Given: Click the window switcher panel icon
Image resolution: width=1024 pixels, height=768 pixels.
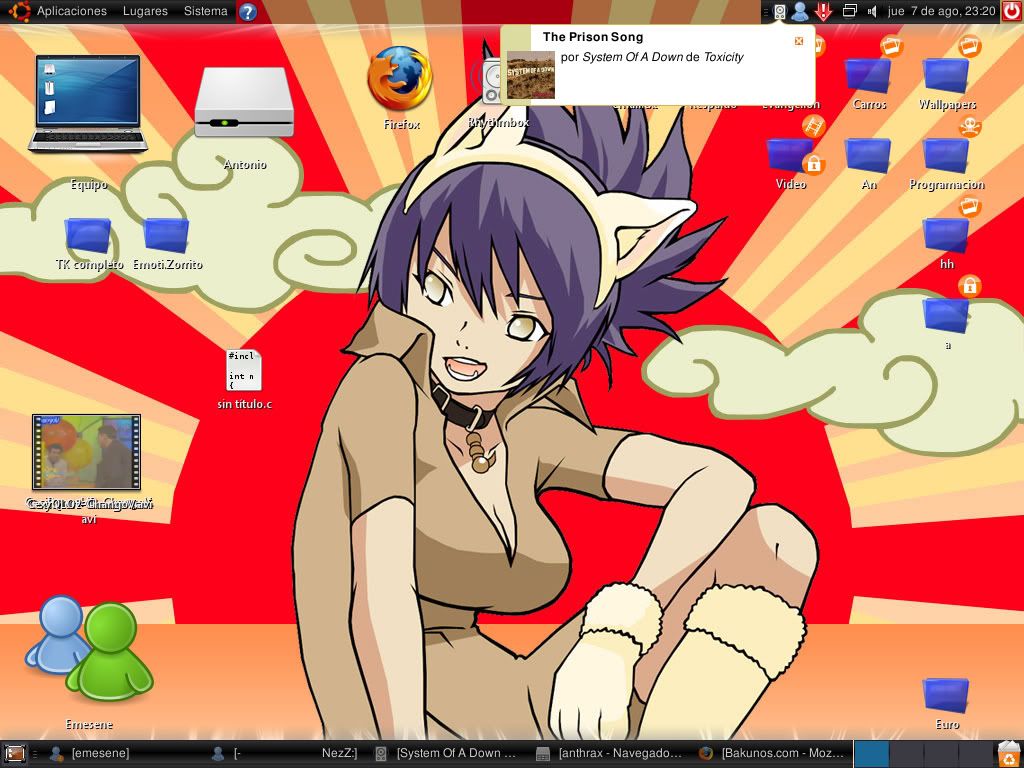Looking at the screenshot, I should pos(849,11).
